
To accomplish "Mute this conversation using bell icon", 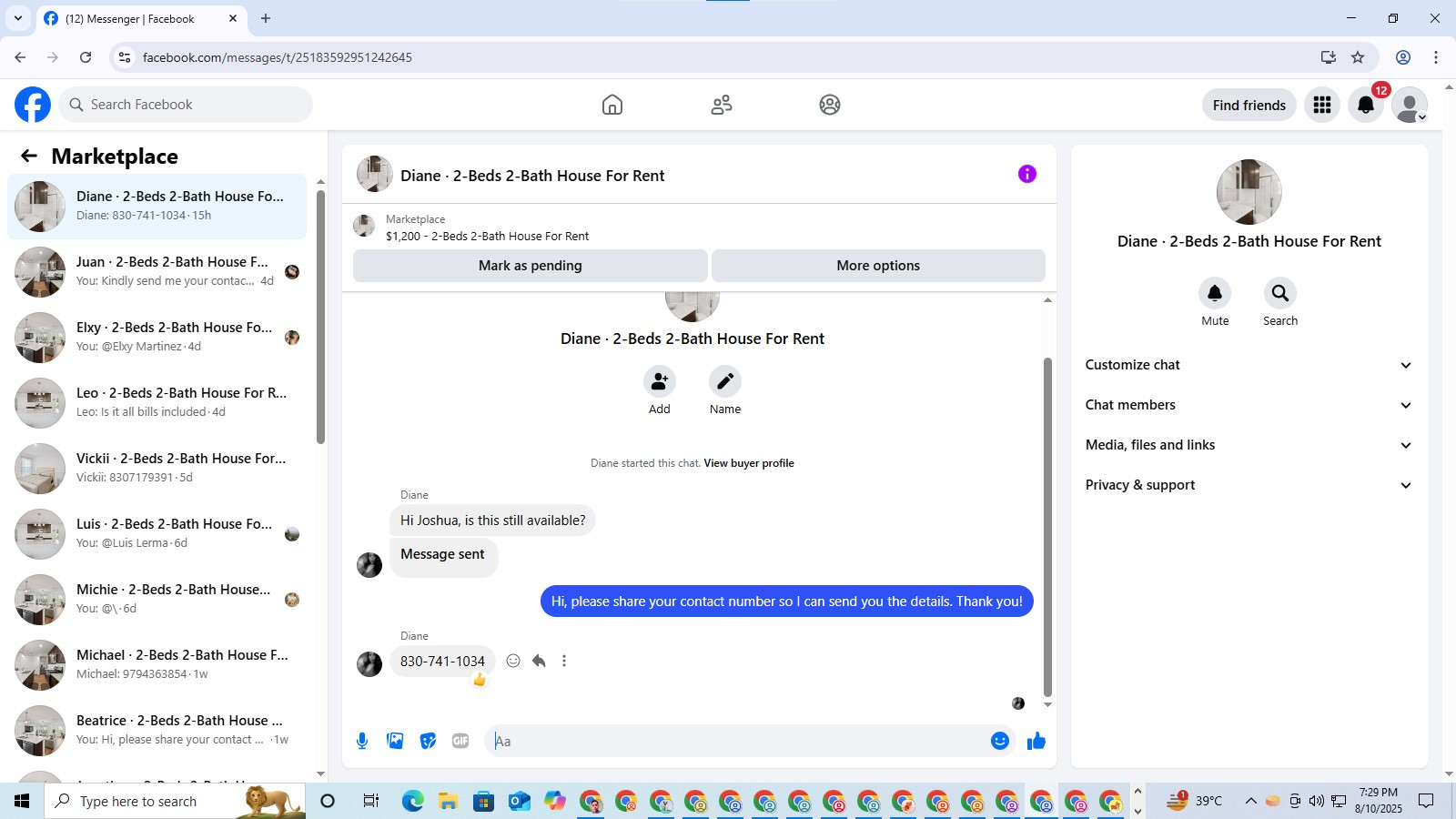I will (x=1215, y=293).
